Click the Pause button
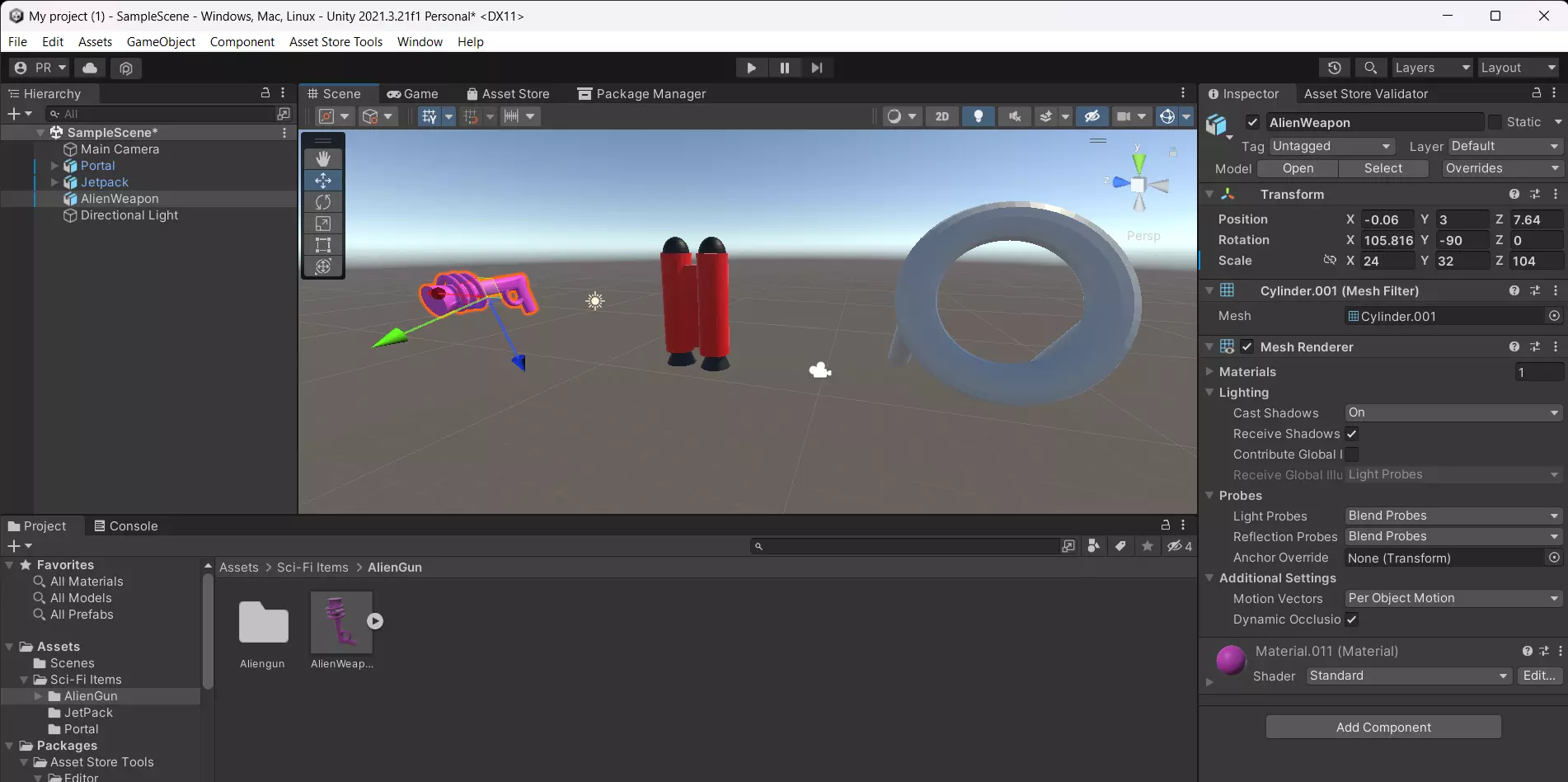This screenshot has height=782, width=1568. click(784, 68)
